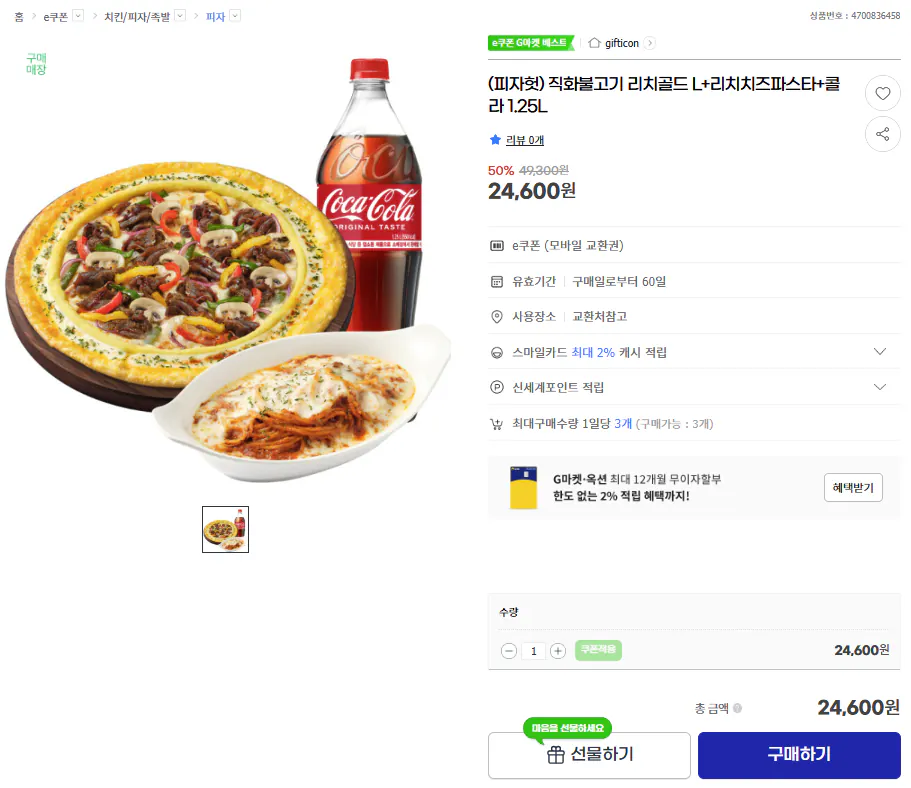Open sharing options with the share icon
The image size is (911, 788).
882,133
